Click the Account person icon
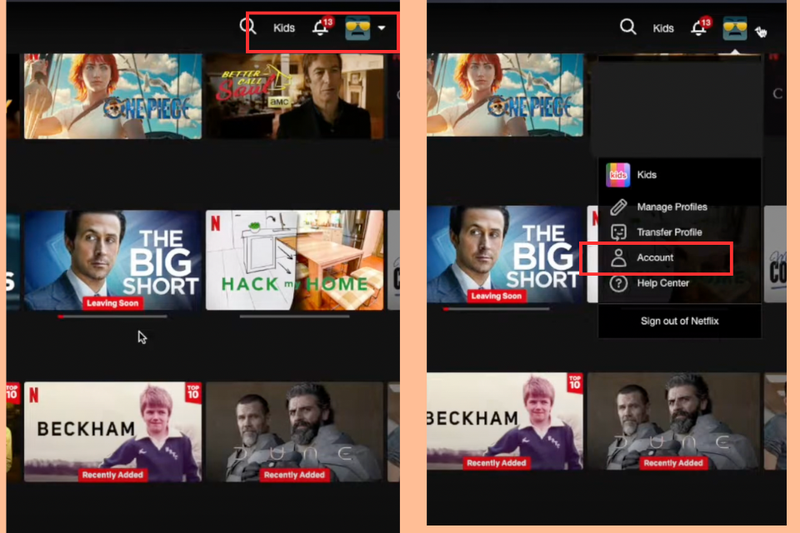The image size is (800, 533). point(618,258)
